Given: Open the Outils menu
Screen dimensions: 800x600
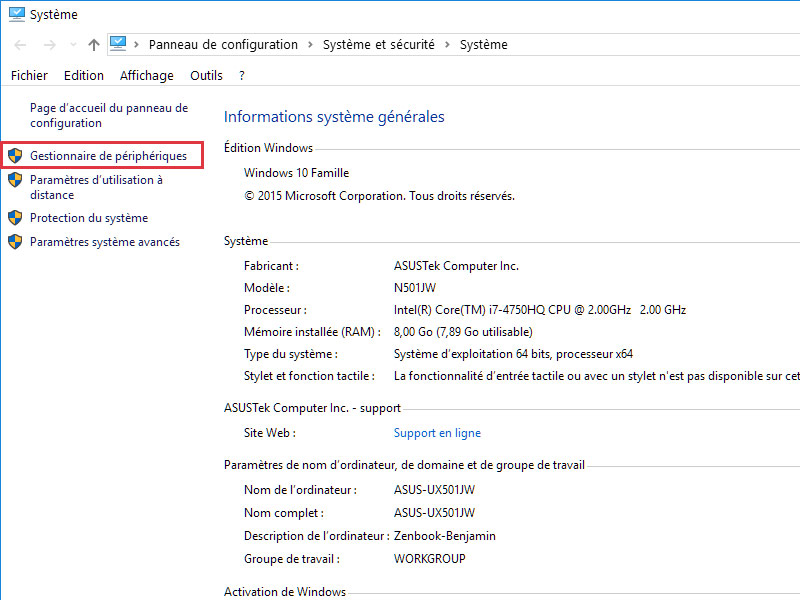Looking at the screenshot, I should coord(206,76).
